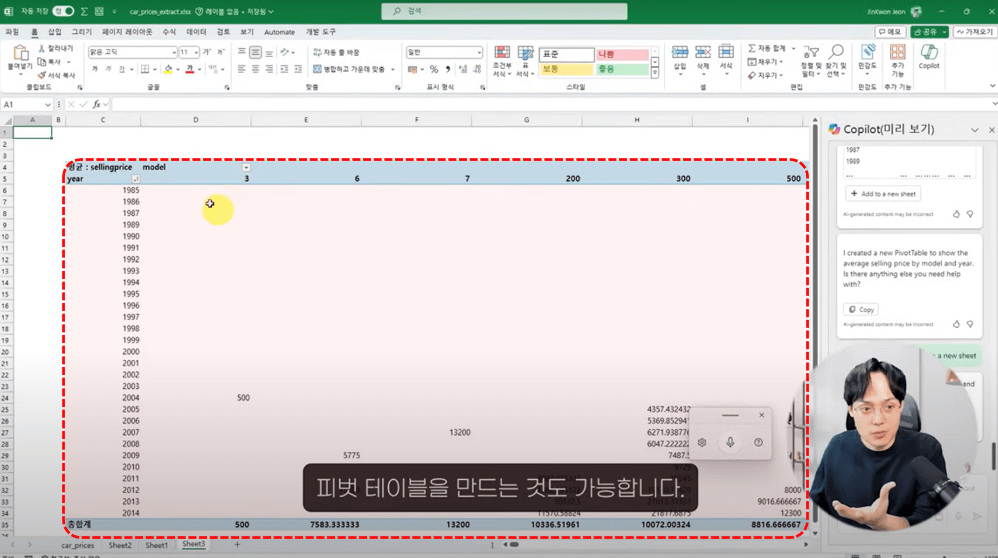Open Conditional Formatting icon
This screenshot has width=998, height=558.
point(502,54)
